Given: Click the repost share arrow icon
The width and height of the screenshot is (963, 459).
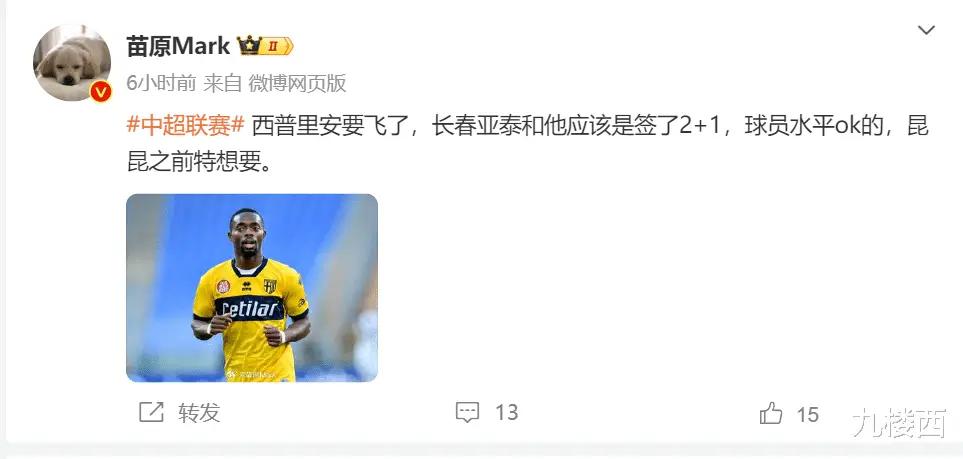Looking at the screenshot, I should (x=151, y=412).
